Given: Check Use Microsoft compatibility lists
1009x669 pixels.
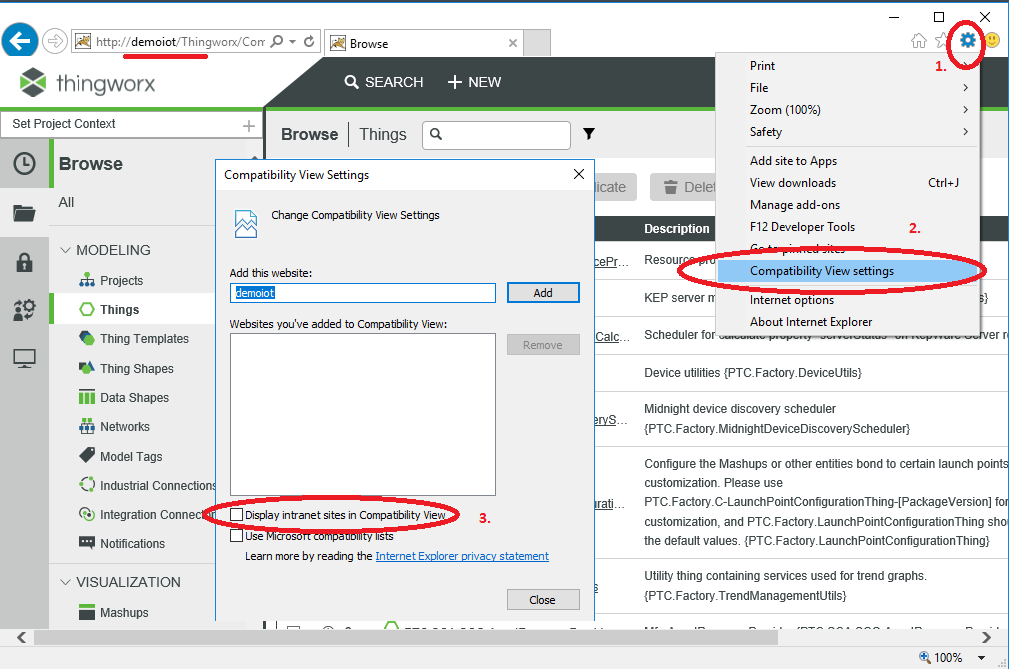Looking at the screenshot, I should pos(237,535).
